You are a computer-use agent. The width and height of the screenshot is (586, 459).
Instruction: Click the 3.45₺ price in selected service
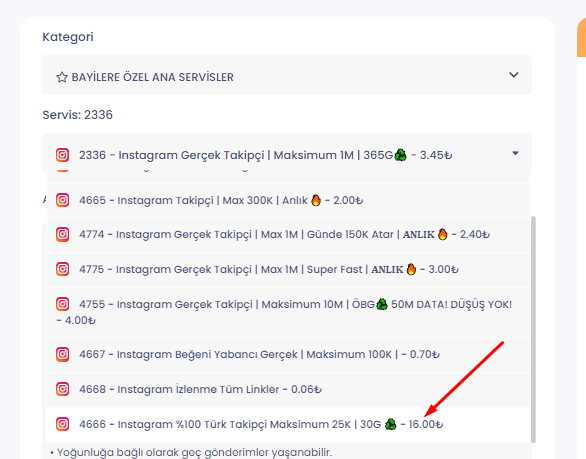(x=436, y=155)
